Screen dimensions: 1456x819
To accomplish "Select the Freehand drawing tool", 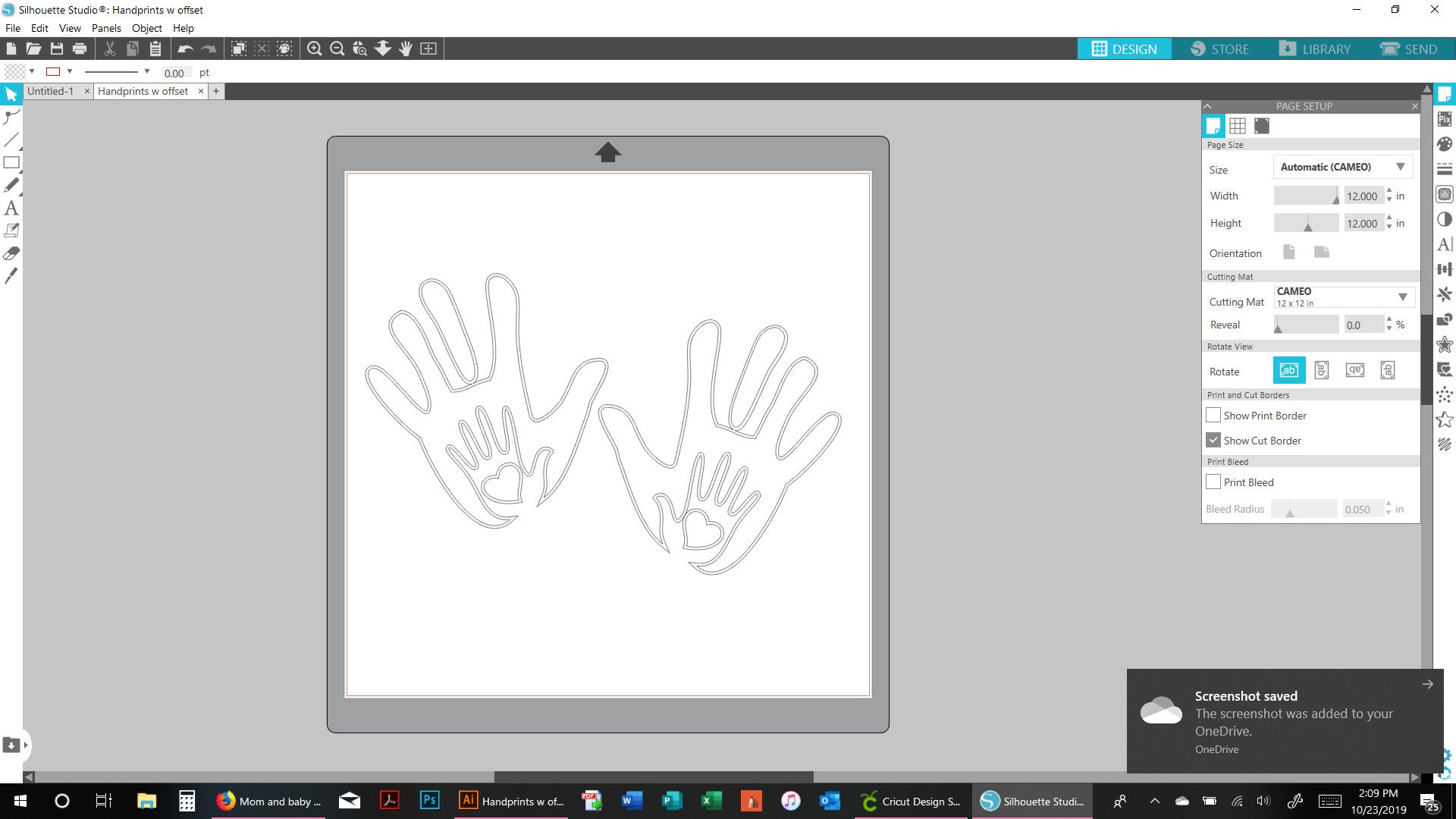I will [x=11, y=185].
